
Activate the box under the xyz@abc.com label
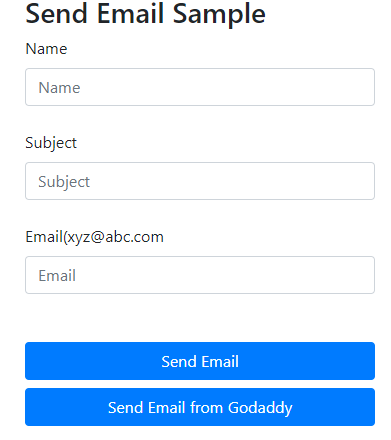click(x=200, y=275)
